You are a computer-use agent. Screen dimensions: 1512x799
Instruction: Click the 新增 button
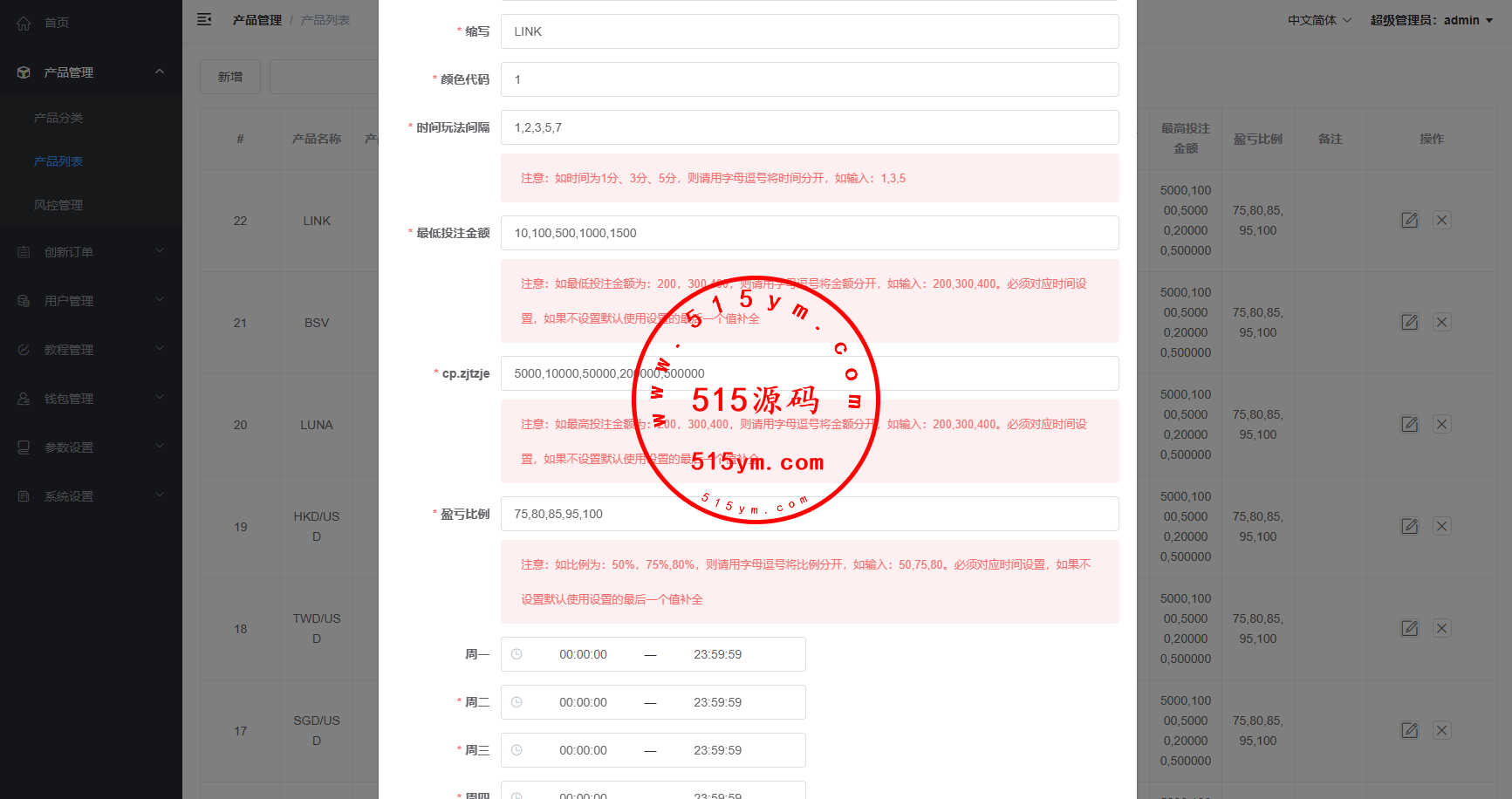pyautogui.click(x=230, y=77)
